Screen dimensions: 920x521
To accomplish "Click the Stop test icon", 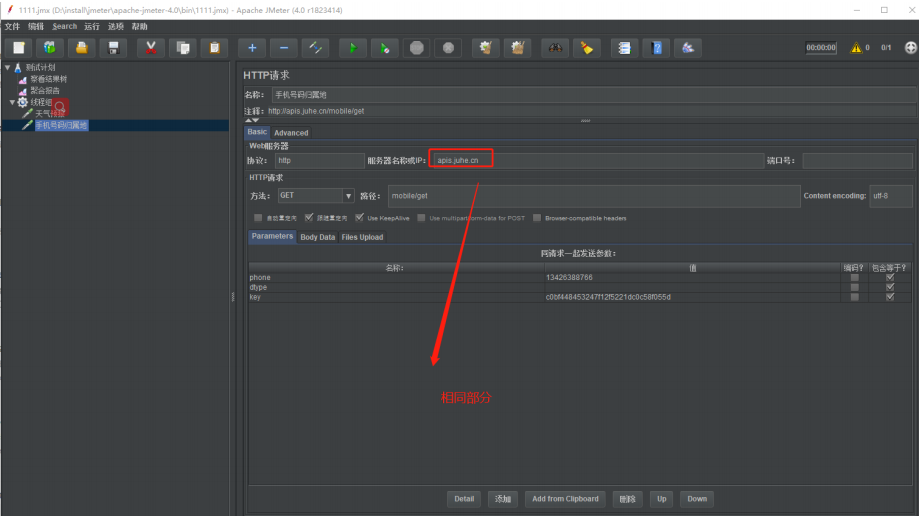I will [416, 48].
